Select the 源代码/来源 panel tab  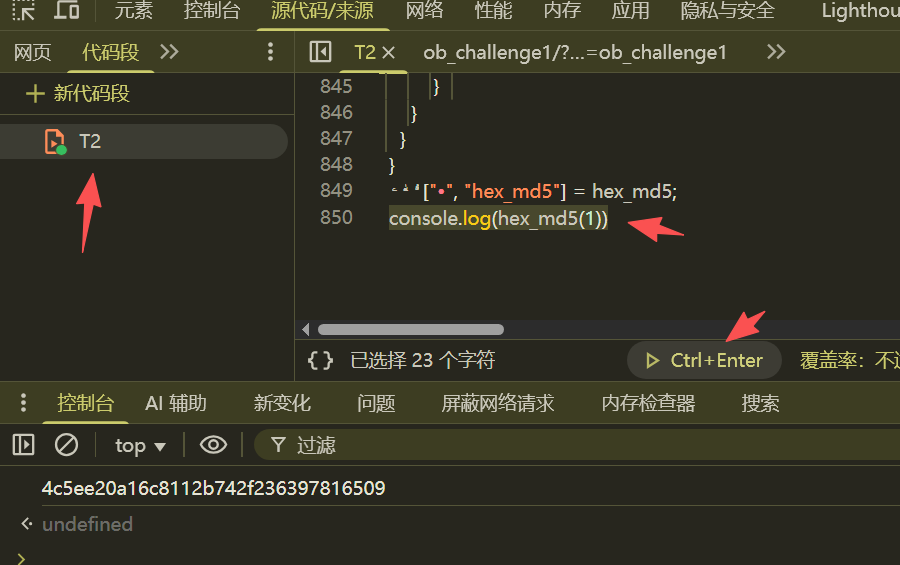click(x=322, y=10)
